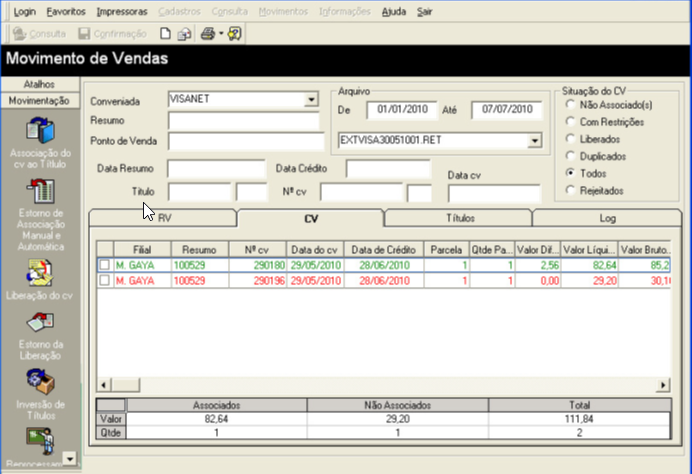Click the green M. GAYA cell
Viewport: 692px width, 474px height.
click(x=142, y=265)
